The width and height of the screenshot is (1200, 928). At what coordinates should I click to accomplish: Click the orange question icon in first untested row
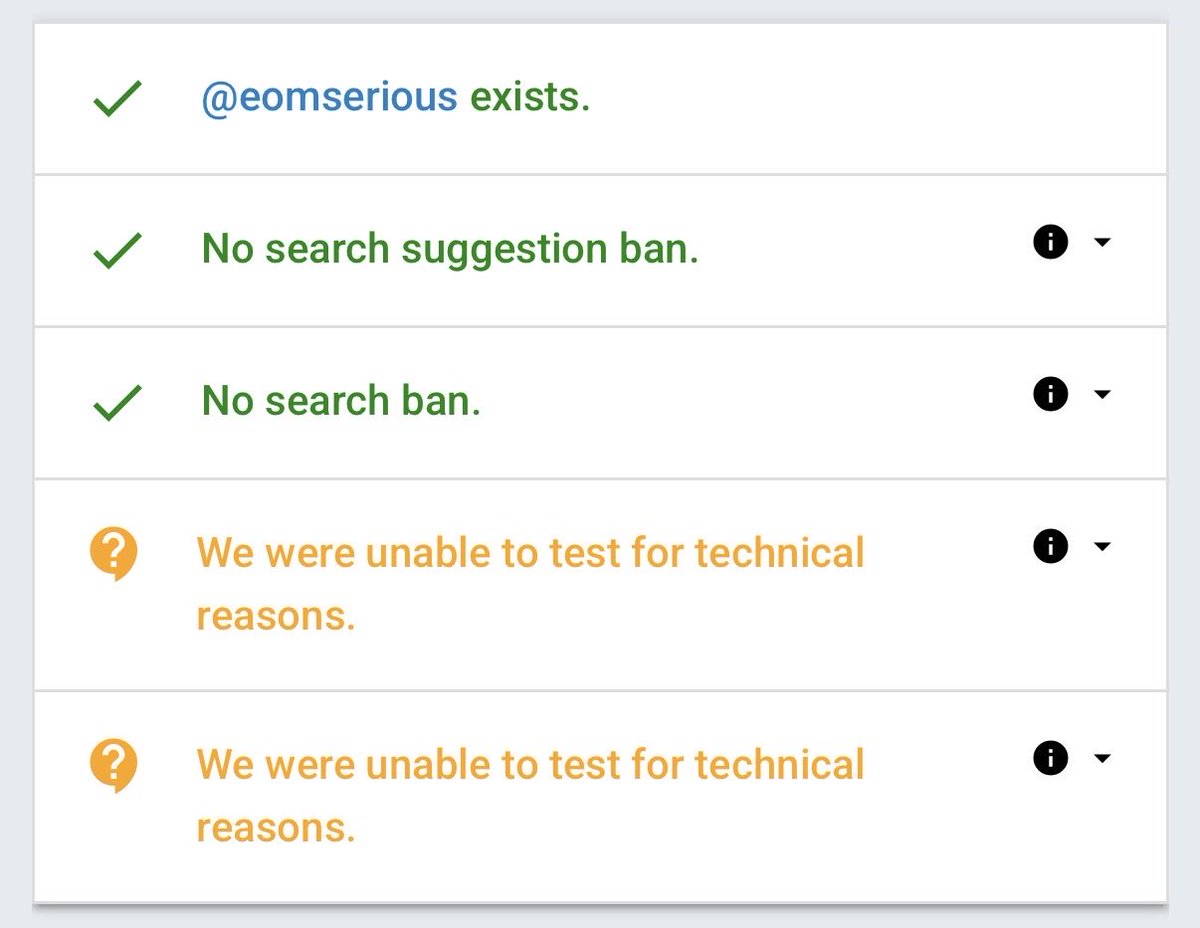point(113,553)
